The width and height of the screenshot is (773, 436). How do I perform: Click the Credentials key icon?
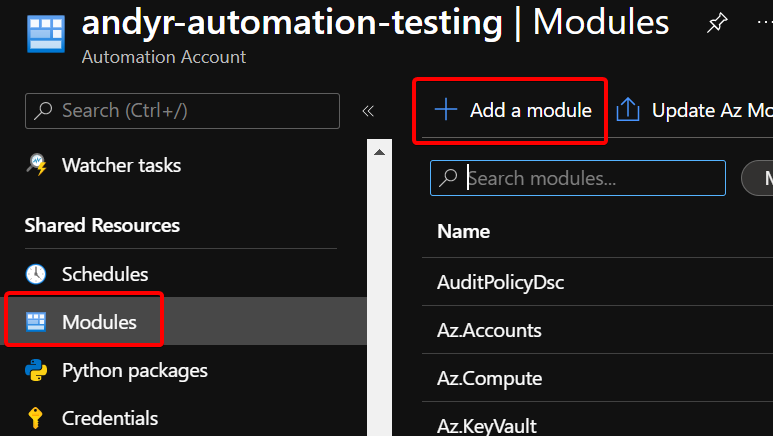36,418
